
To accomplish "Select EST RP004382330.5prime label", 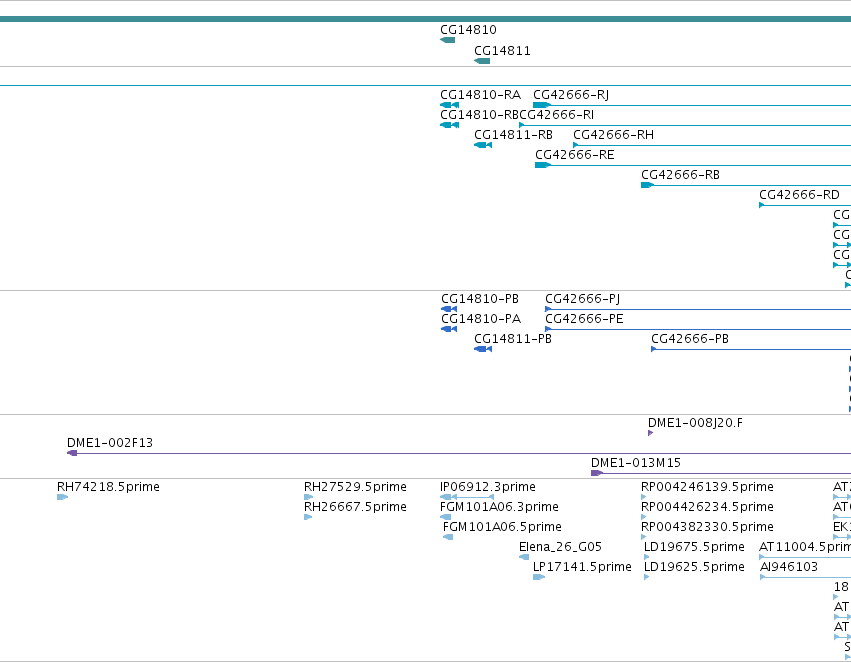I will [707, 527].
